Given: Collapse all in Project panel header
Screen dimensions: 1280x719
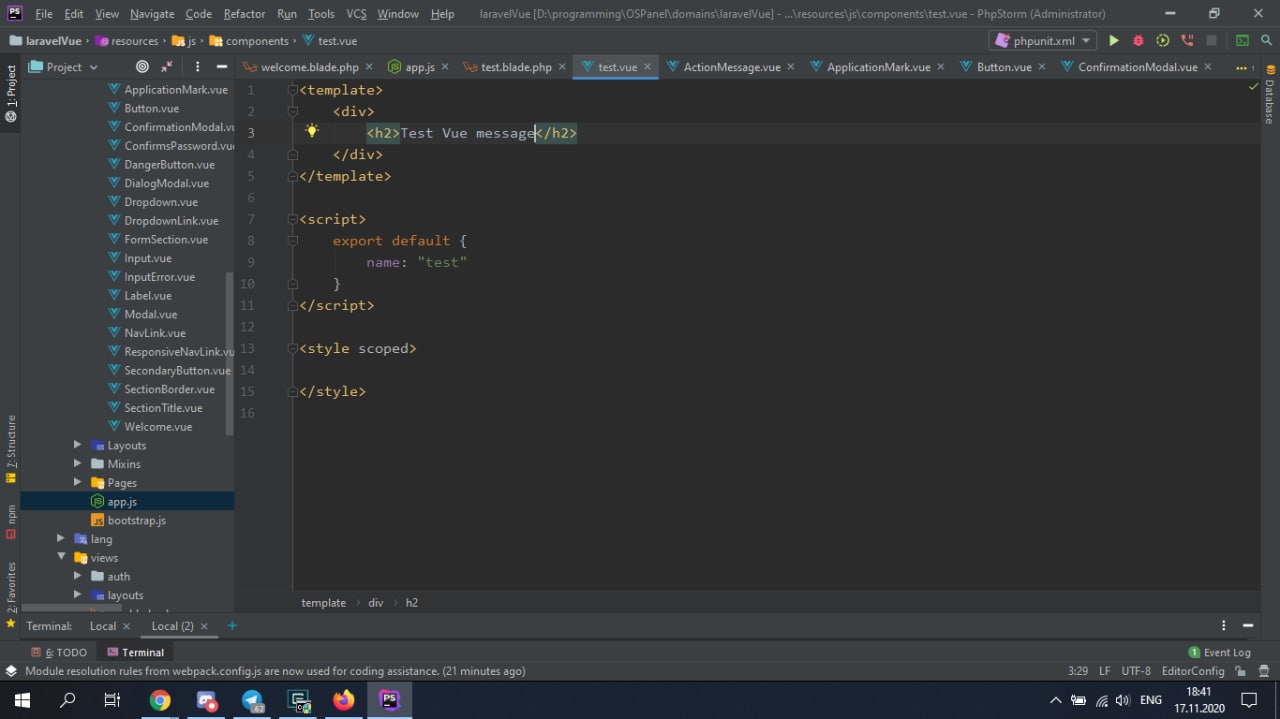Looking at the screenshot, I should tap(167, 67).
